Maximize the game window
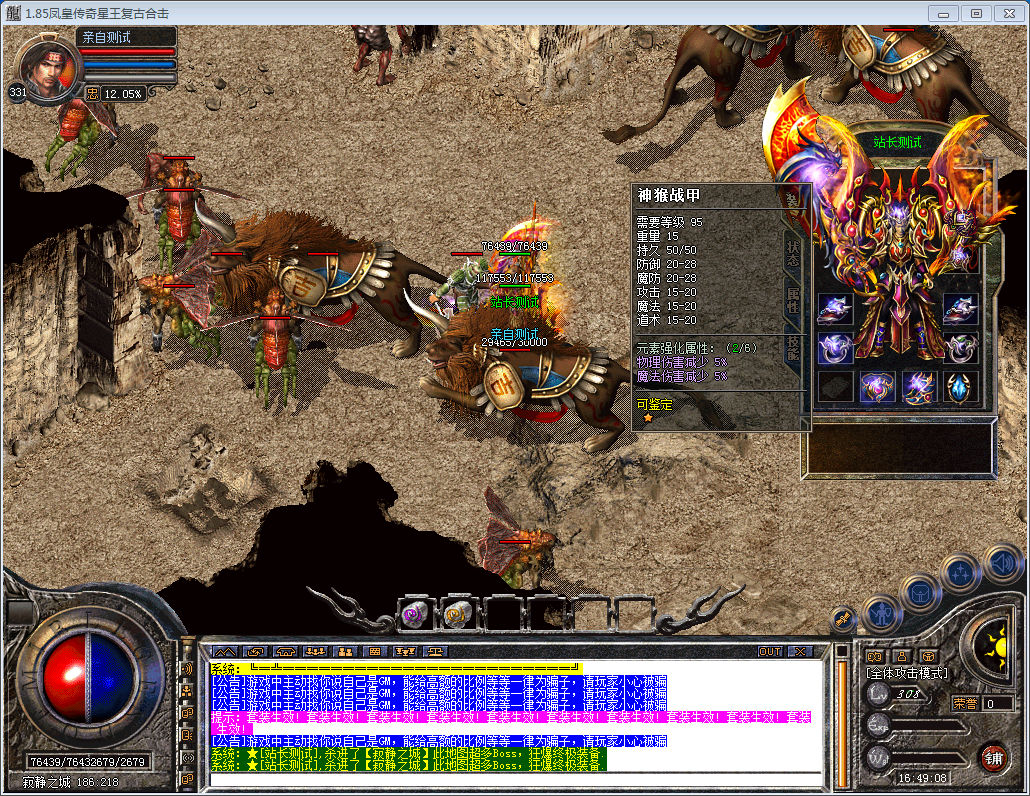 pyautogui.click(x=977, y=13)
